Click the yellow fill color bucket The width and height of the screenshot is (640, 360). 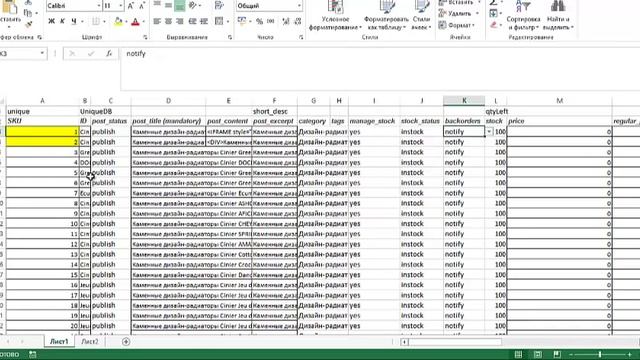pos(118,22)
